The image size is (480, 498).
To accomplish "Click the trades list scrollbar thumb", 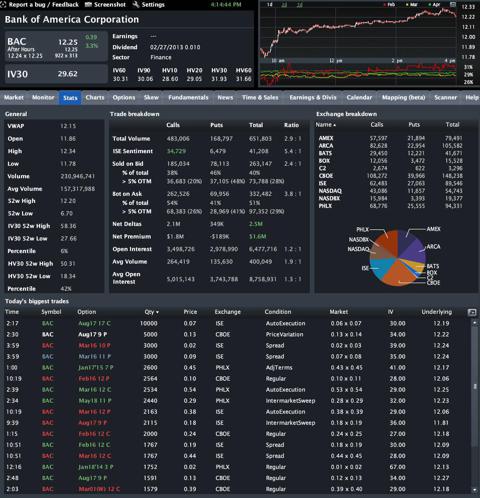I will (x=475, y=387).
